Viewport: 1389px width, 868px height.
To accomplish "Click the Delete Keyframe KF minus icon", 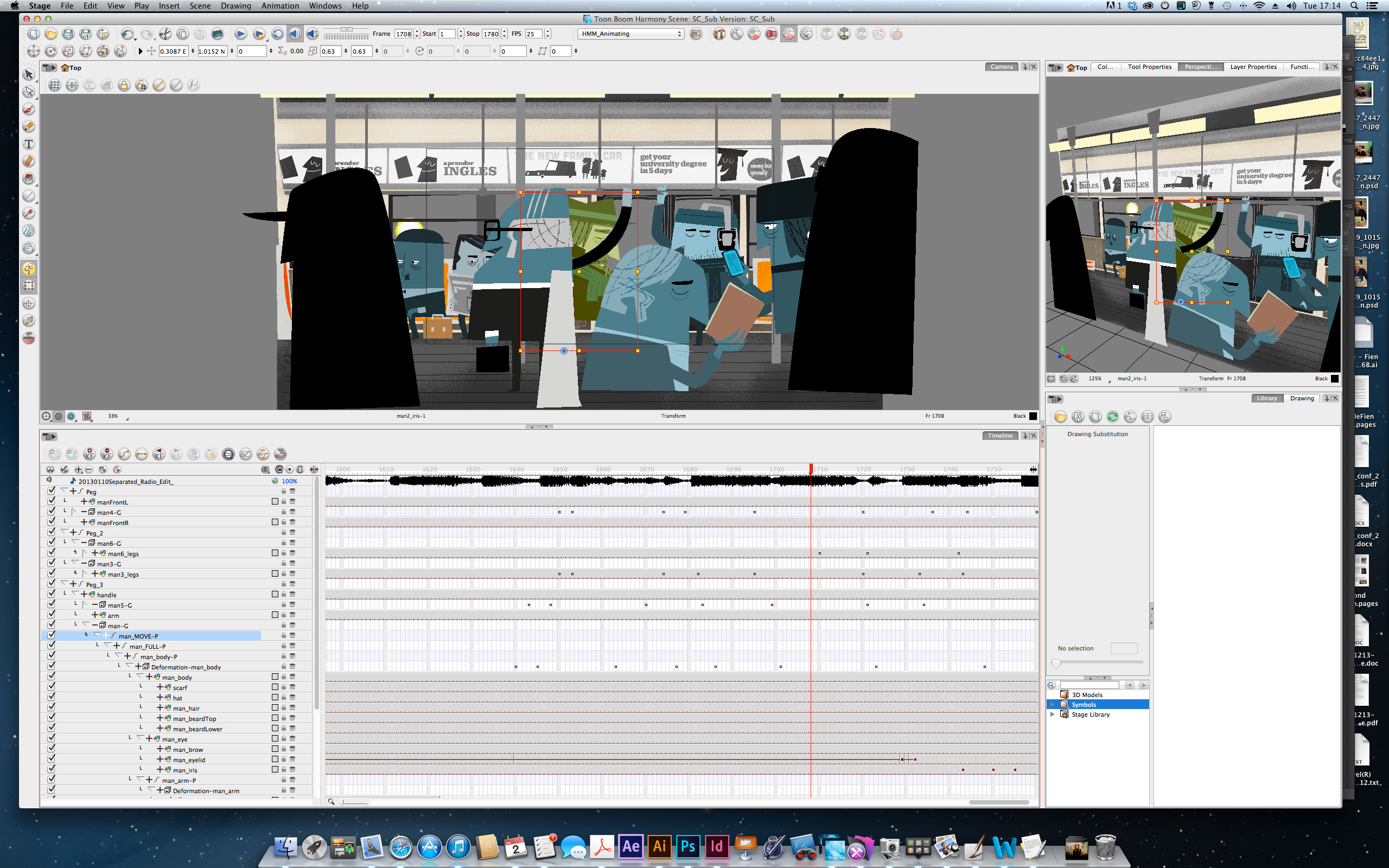I will tap(107, 454).
